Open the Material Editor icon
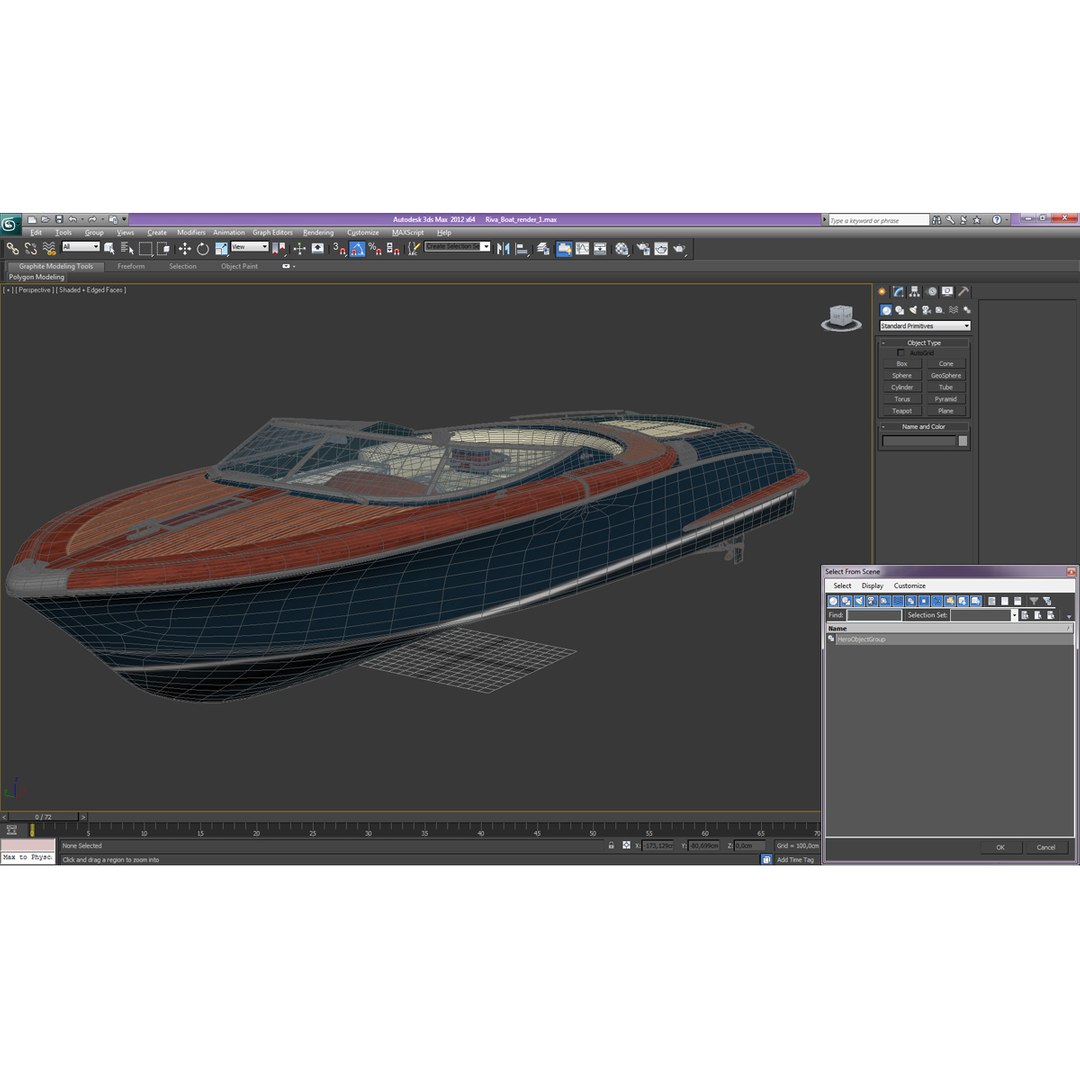This screenshot has height=1080, width=1080. pos(622,249)
